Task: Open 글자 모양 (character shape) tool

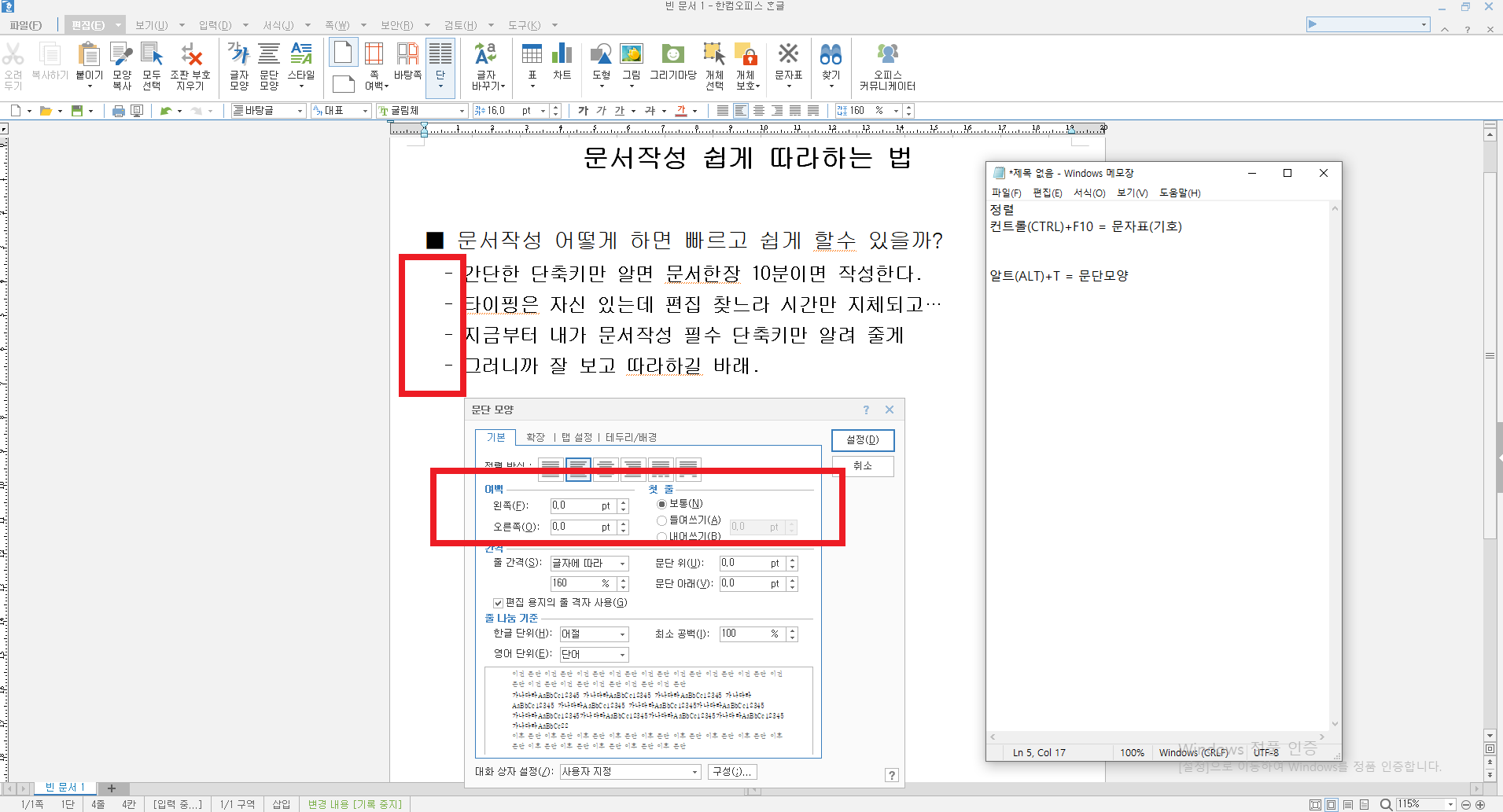Action: [x=238, y=55]
